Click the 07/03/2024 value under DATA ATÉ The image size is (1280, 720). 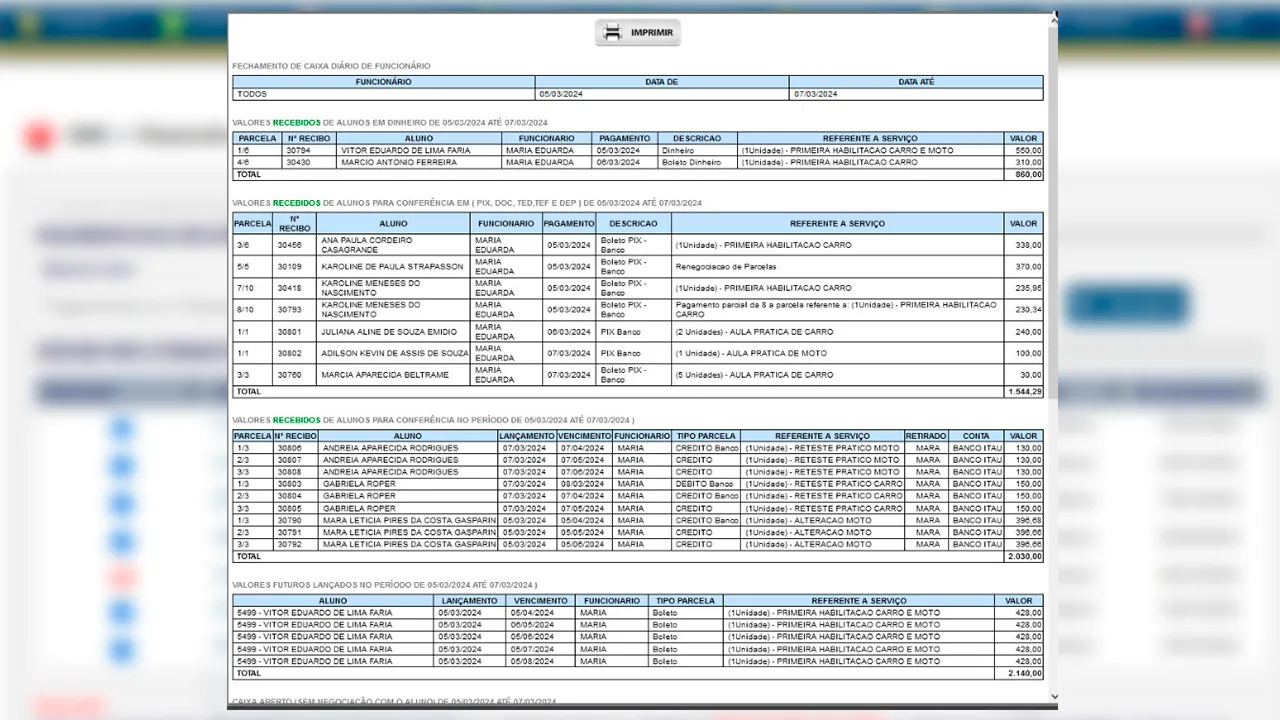tap(815, 94)
